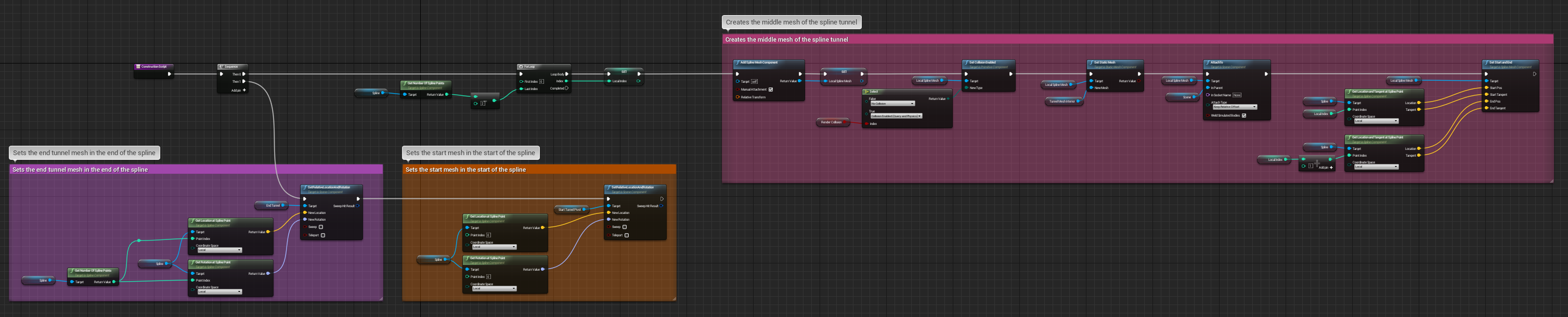The image size is (1568, 317).
Task: Click AttachTo's In Parent pin
Action: pos(1208,88)
